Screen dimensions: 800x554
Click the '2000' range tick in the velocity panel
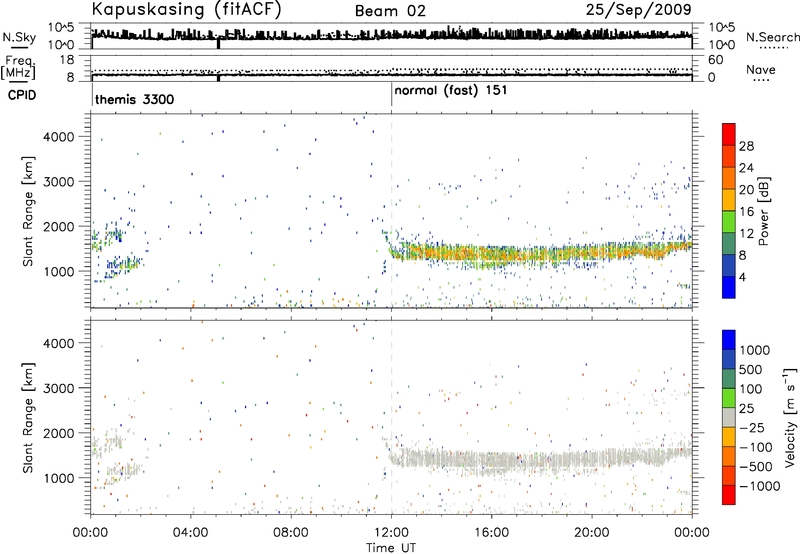click(59, 433)
